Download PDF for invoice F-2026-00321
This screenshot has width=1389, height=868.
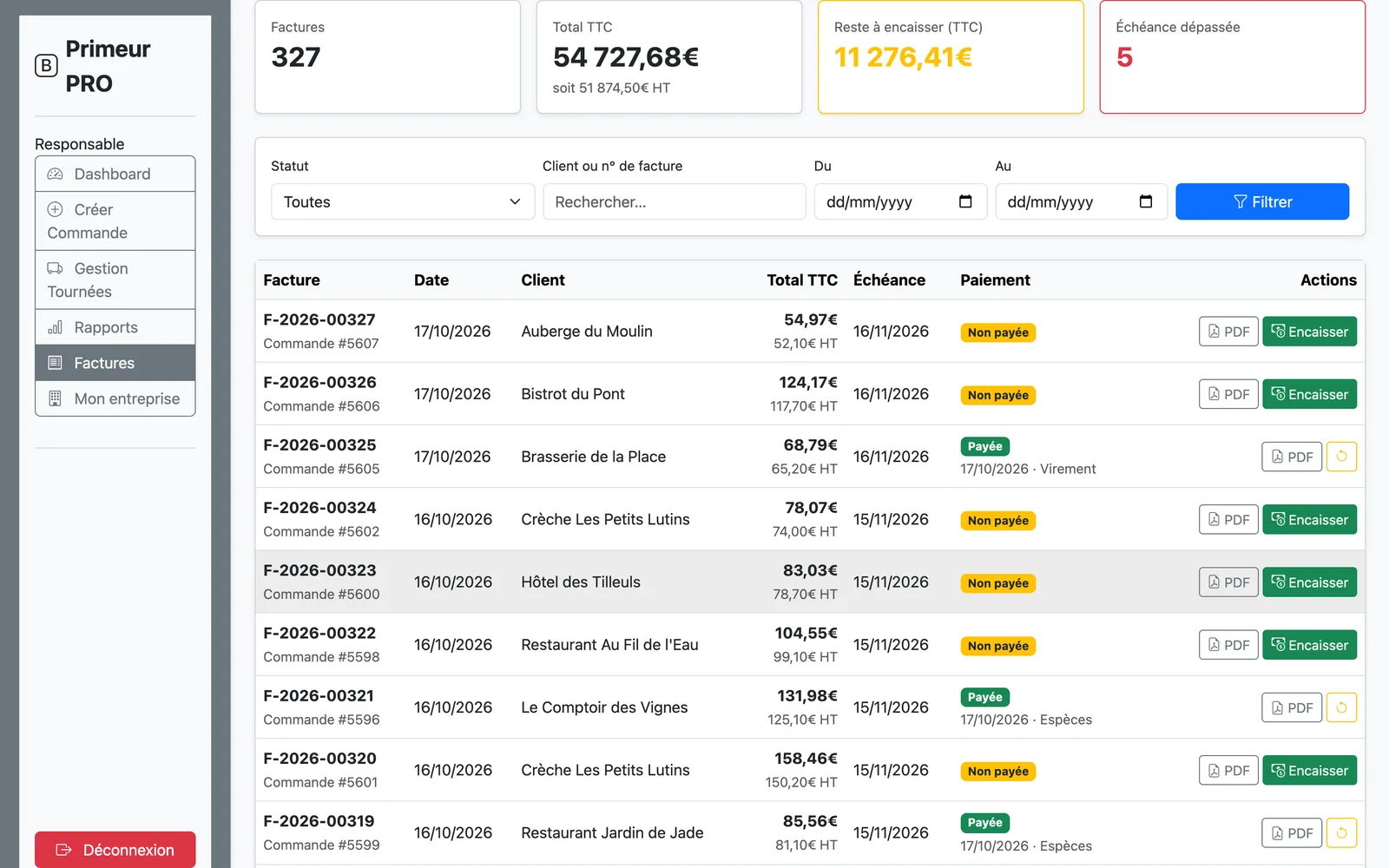pos(1292,707)
